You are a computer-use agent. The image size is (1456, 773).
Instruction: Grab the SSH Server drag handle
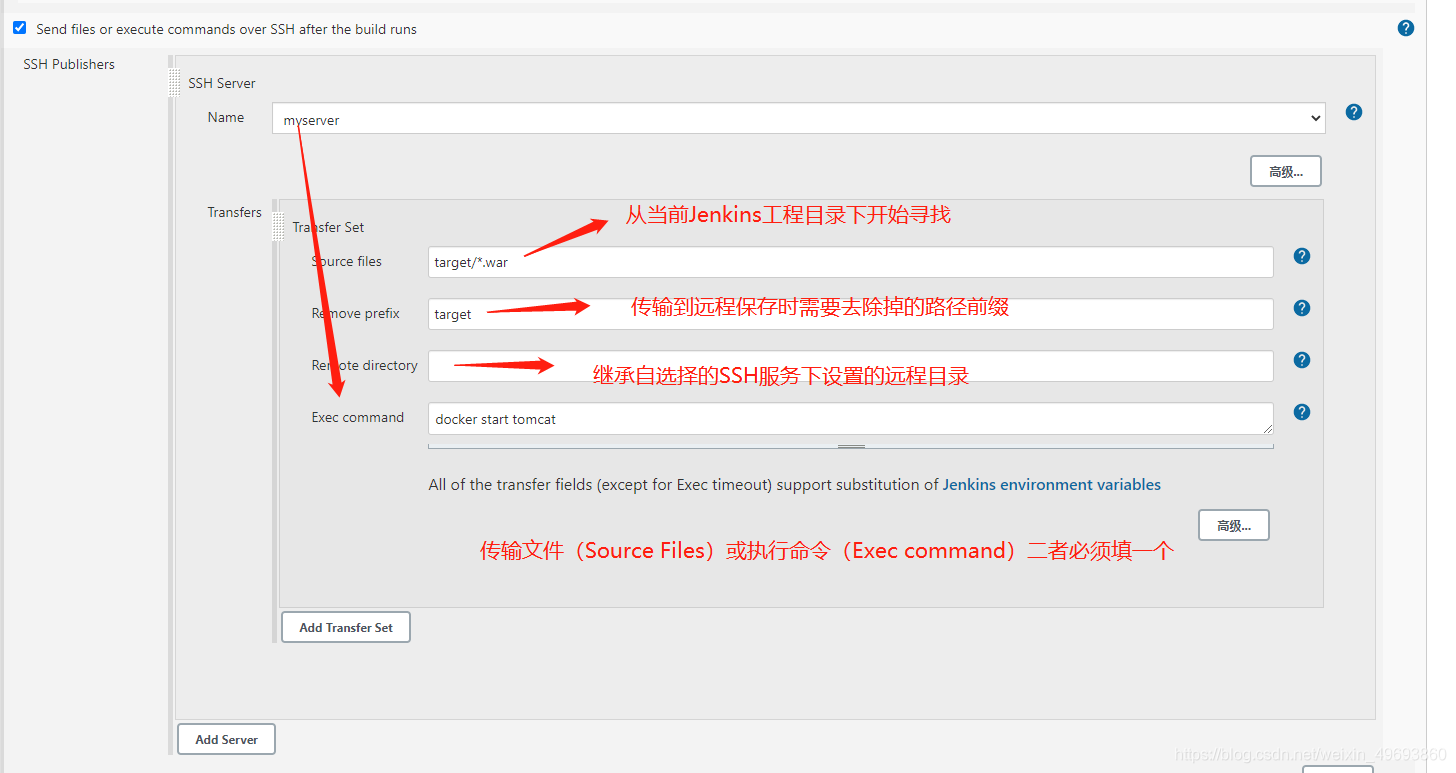(x=175, y=83)
